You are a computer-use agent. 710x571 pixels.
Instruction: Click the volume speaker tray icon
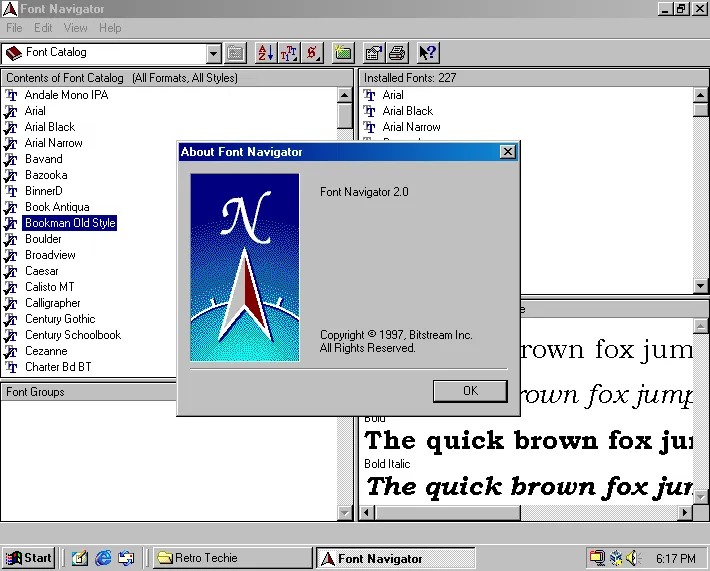633,558
